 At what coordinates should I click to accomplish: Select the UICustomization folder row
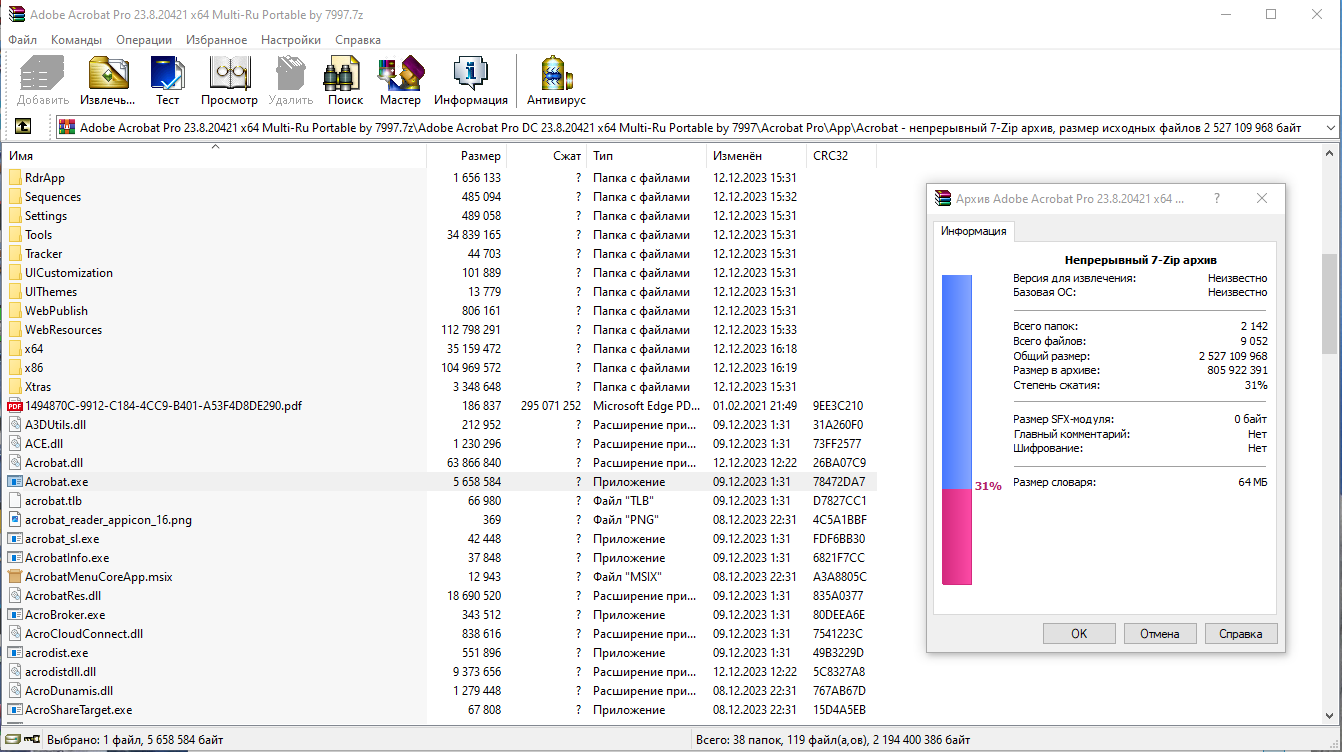(x=440, y=273)
